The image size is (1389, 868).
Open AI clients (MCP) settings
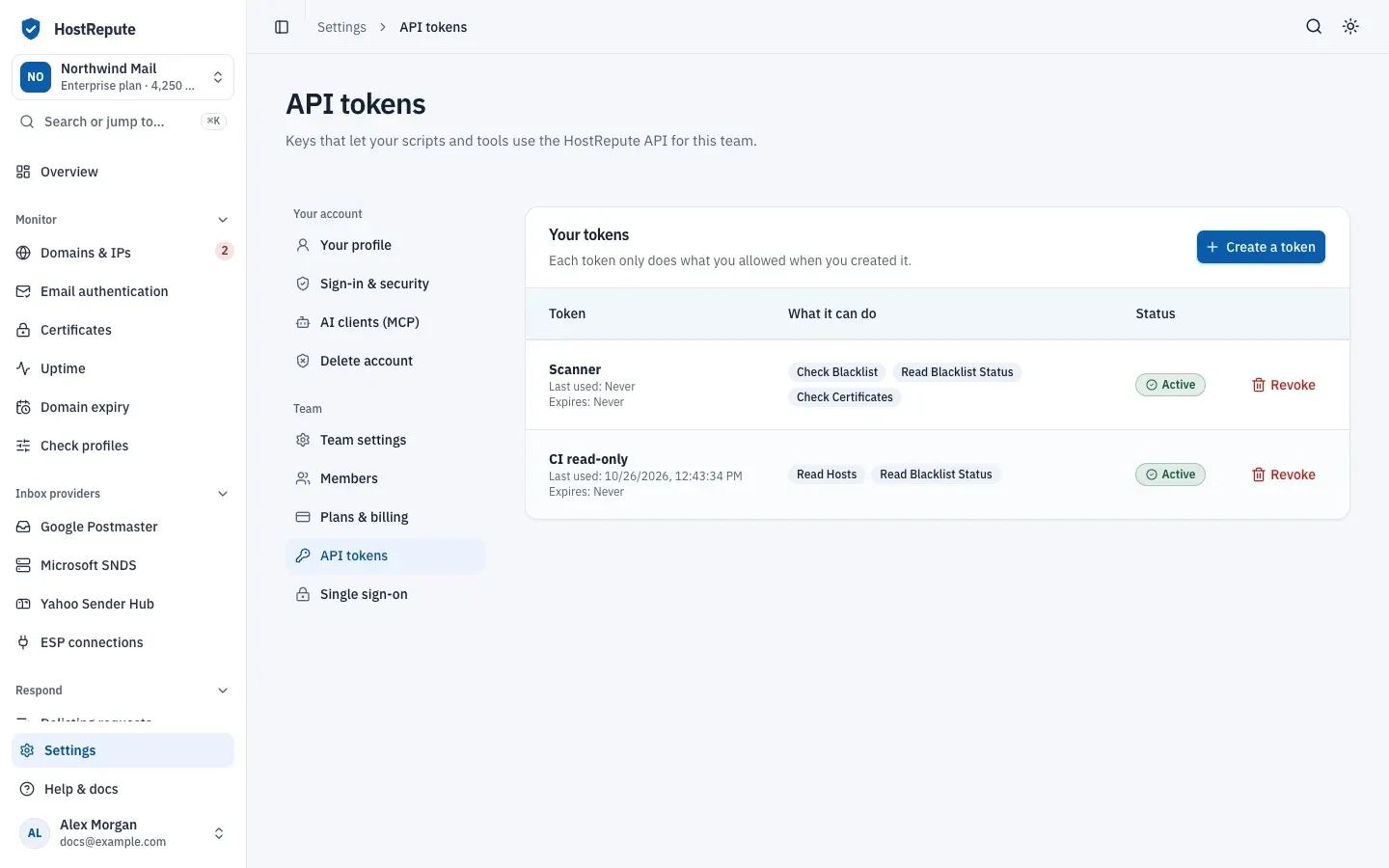[386, 322]
